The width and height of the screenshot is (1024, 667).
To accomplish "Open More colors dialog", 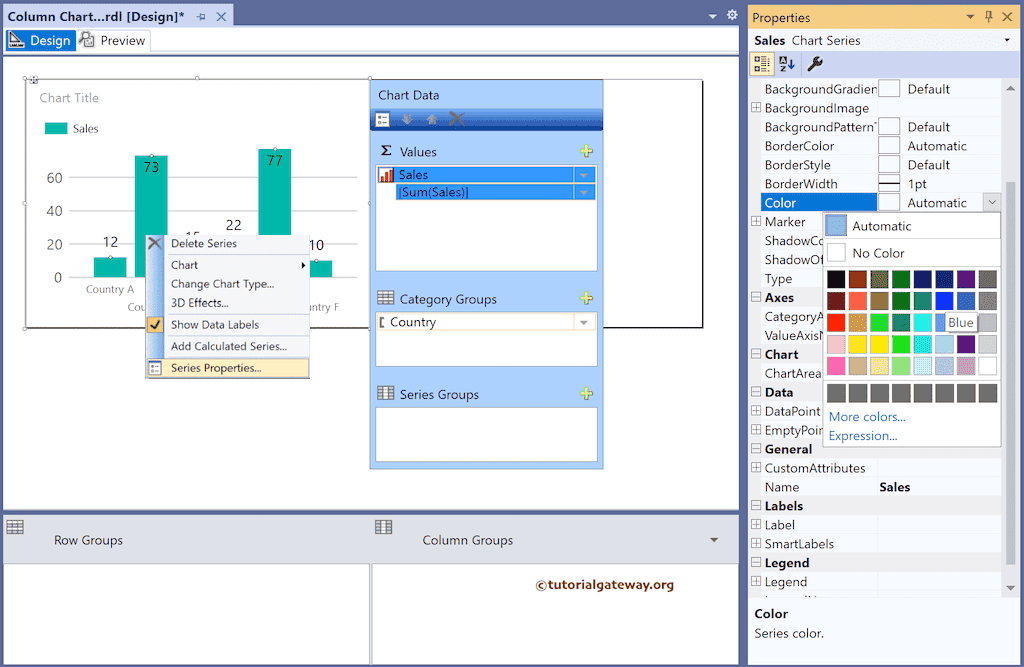I will point(866,417).
